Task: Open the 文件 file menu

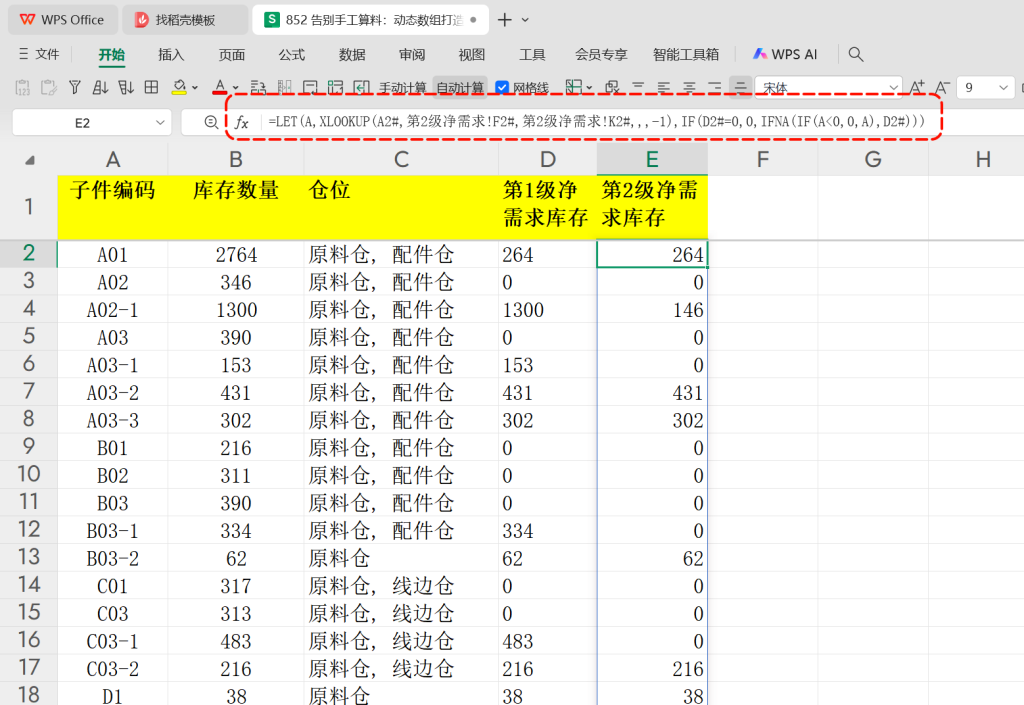Action: click(x=39, y=54)
